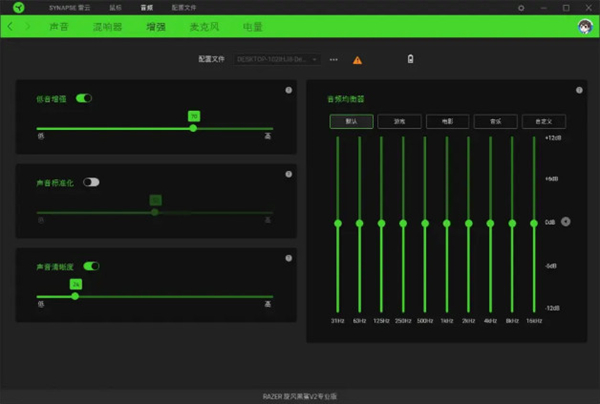Click the 1kHz equalizer slider handle
This screenshot has width=600, height=404.
(446, 222)
